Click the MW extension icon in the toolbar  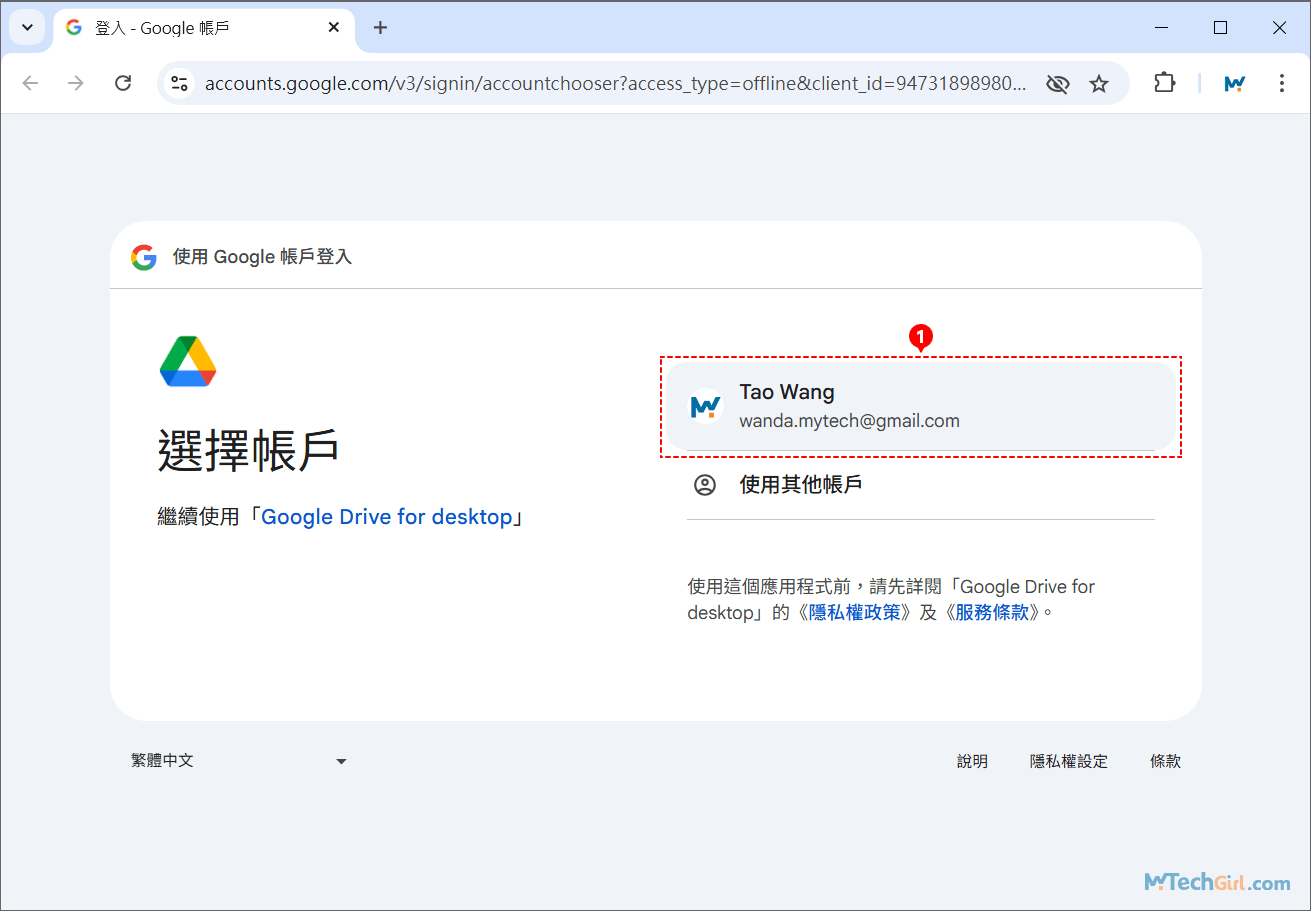pyautogui.click(x=1234, y=83)
